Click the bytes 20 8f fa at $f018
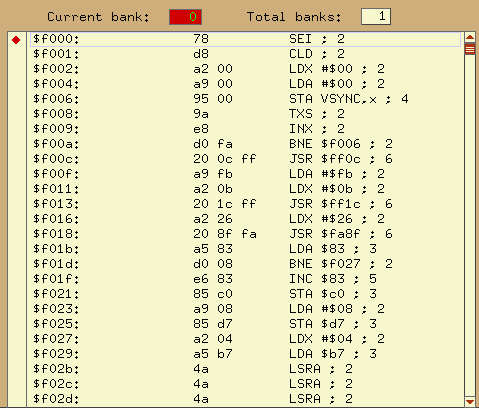The height and width of the screenshot is (408, 479). click(225, 234)
